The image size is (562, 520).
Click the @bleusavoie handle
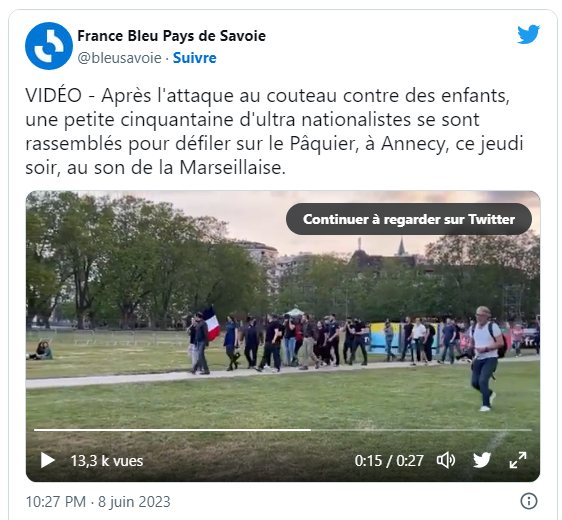click(119, 58)
